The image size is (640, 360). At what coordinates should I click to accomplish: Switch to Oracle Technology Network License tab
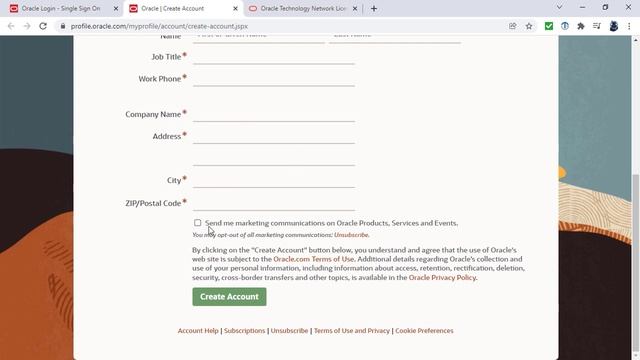303,9
